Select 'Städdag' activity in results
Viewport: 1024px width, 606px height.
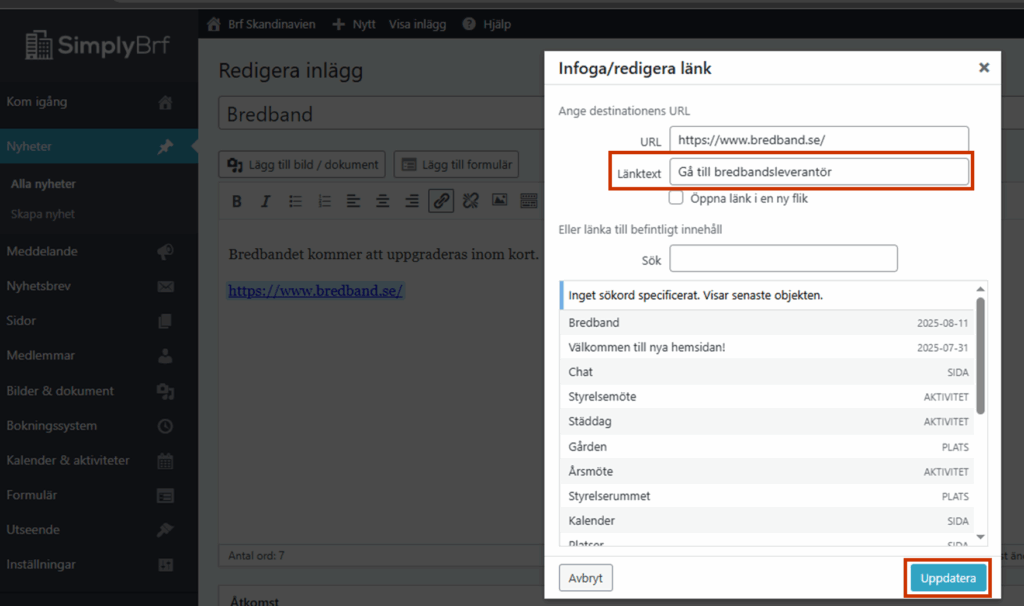click(x=768, y=422)
